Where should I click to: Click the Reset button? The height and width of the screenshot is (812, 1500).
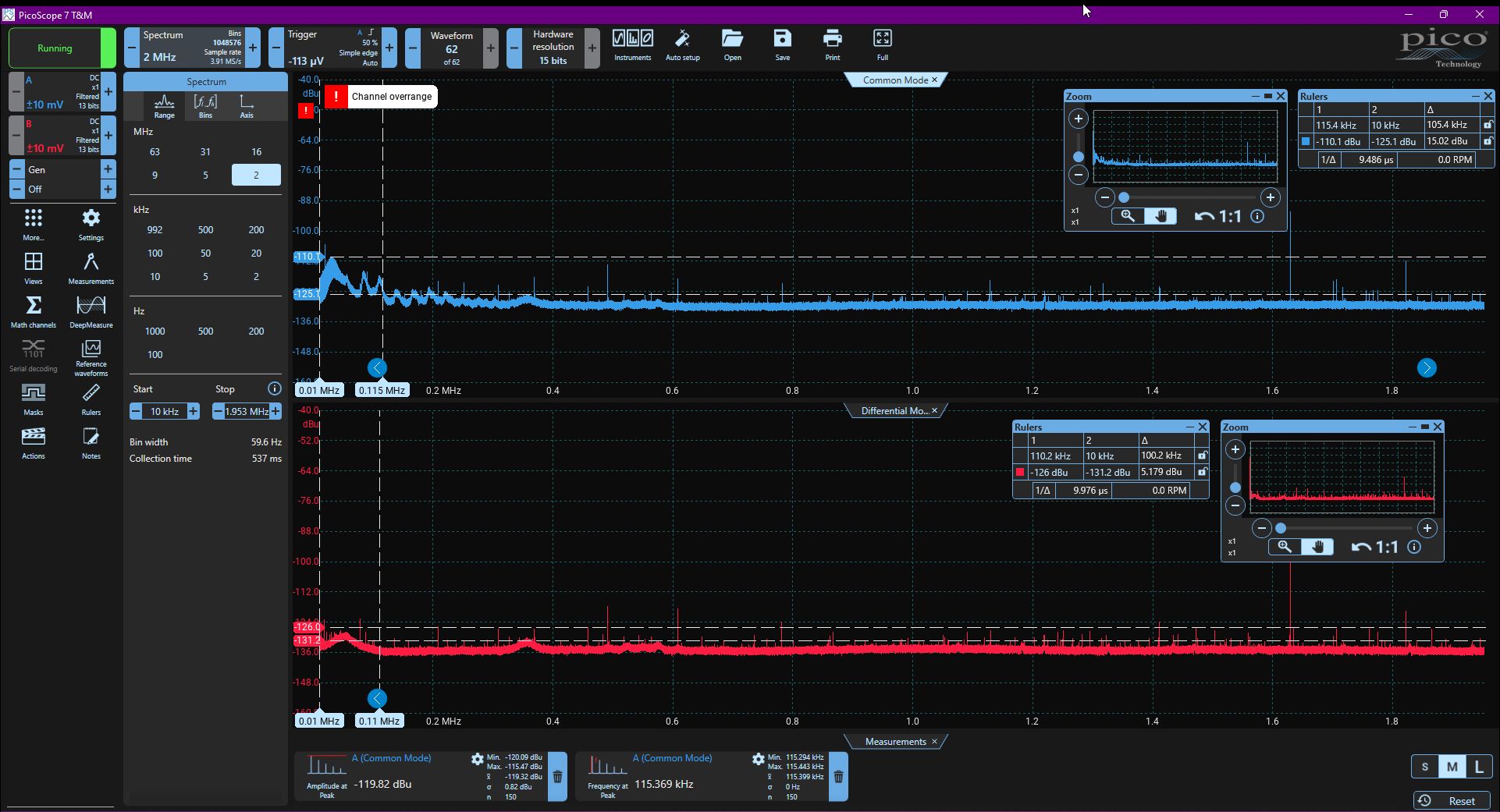[1452, 800]
